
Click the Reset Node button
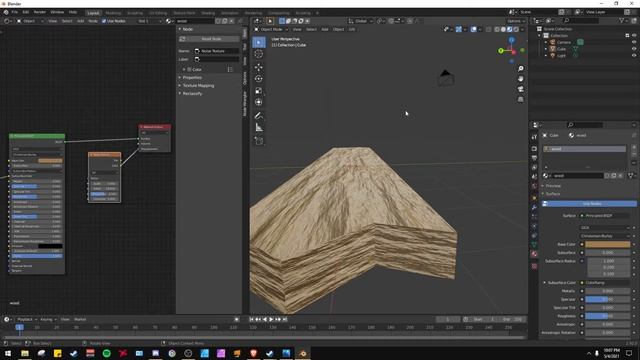click(x=209, y=39)
